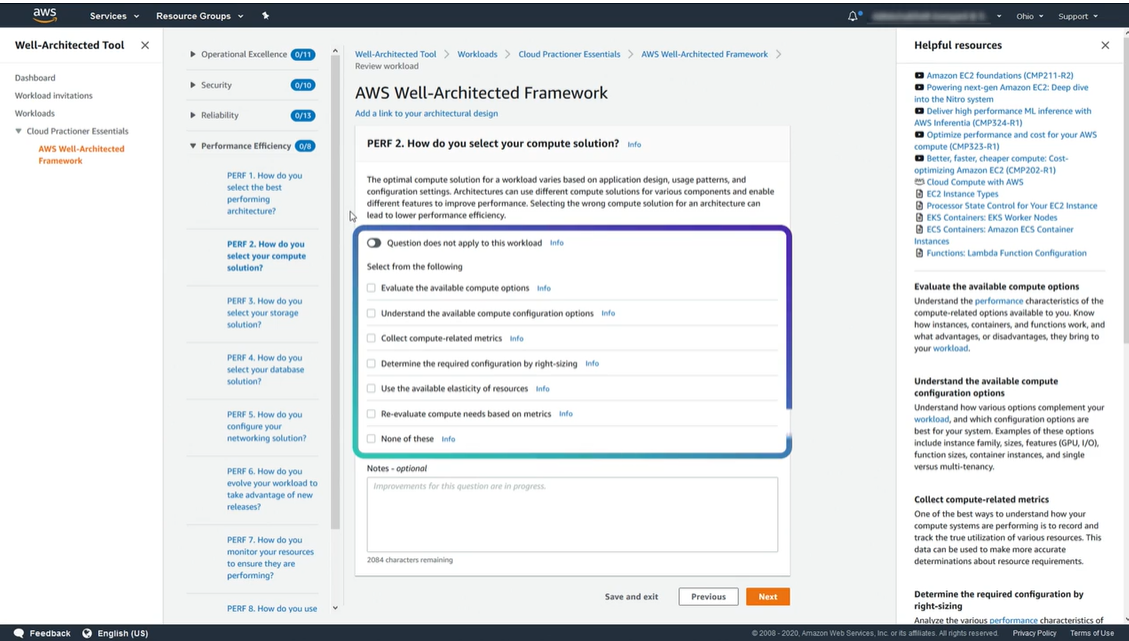This screenshot has width=1129, height=641.
Task: Check 'Determine the required configuration by right-sizing'
Action: click(x=372, y=364)
